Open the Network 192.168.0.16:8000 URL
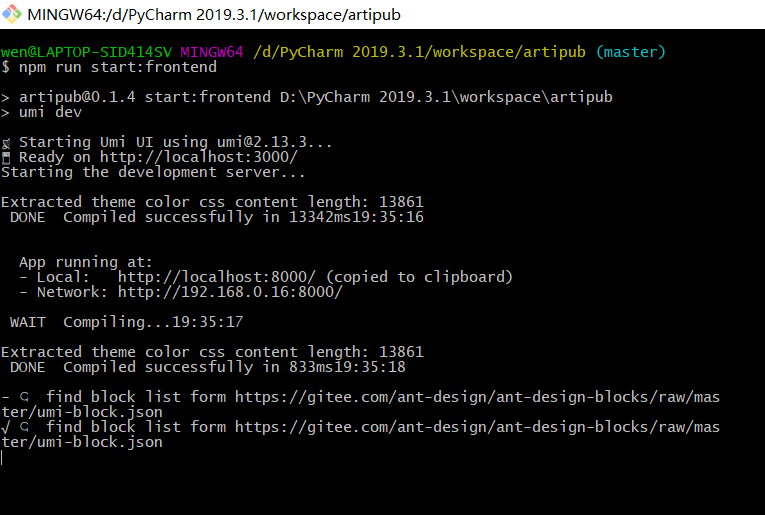Screen dimensions: 765x515 pyautogui.click(x=230, y=292)
